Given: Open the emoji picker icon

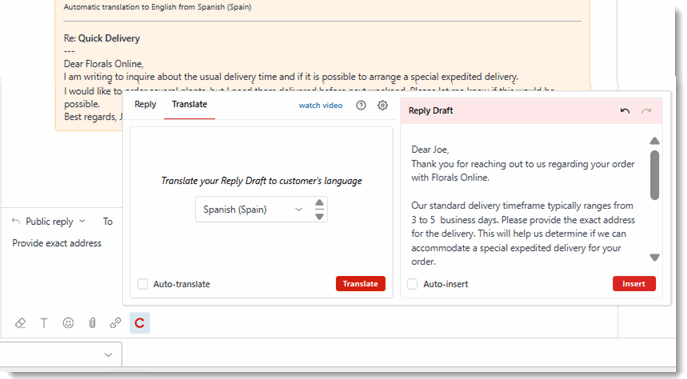Looking at the screenshot, I should (x=68, y=323).
